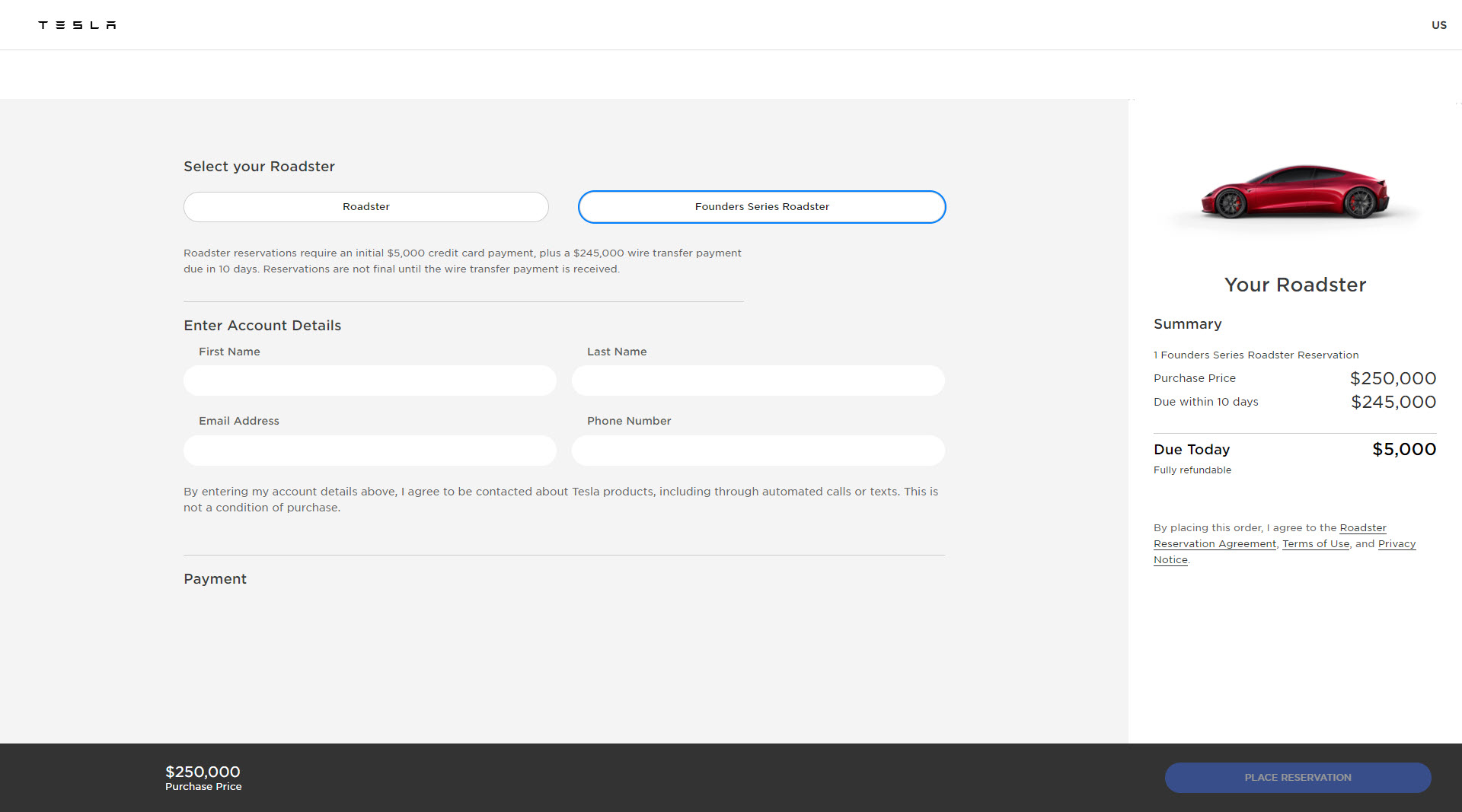This screenshot has height=812, width=1462.
Task: Click the Fully refundable note
Action: tap(1192, 470)
